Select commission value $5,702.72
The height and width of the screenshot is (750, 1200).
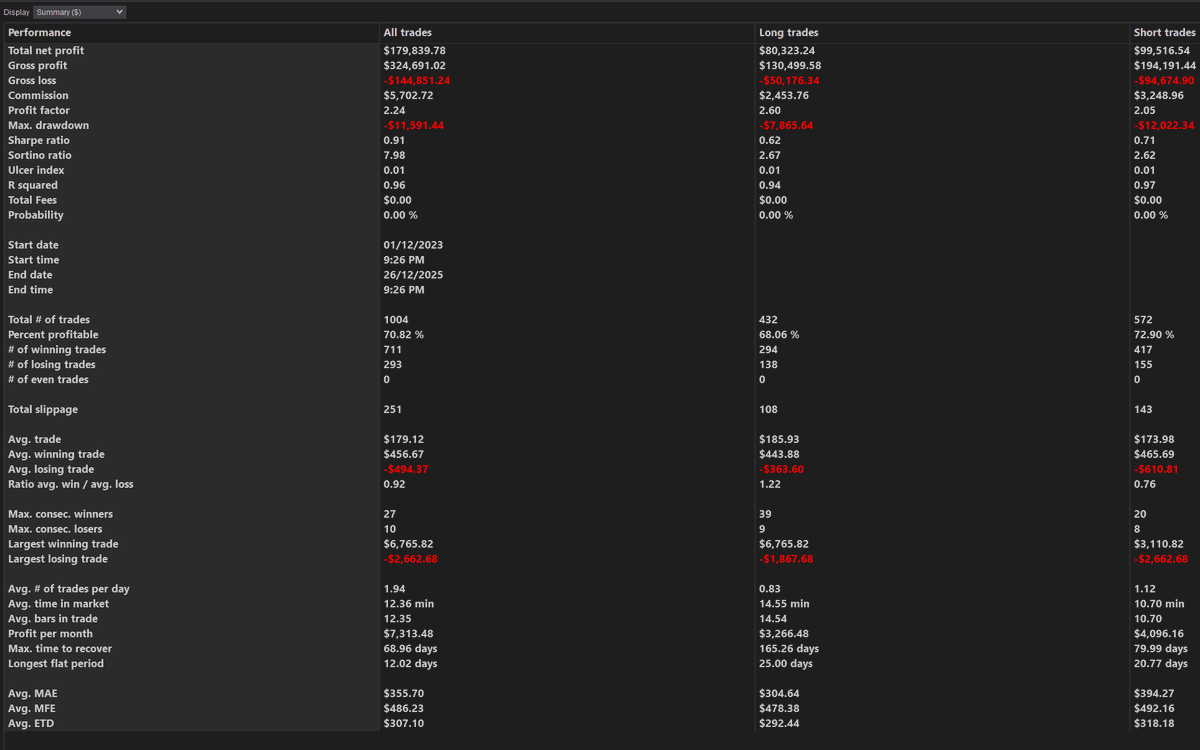(x=408, y=95)
